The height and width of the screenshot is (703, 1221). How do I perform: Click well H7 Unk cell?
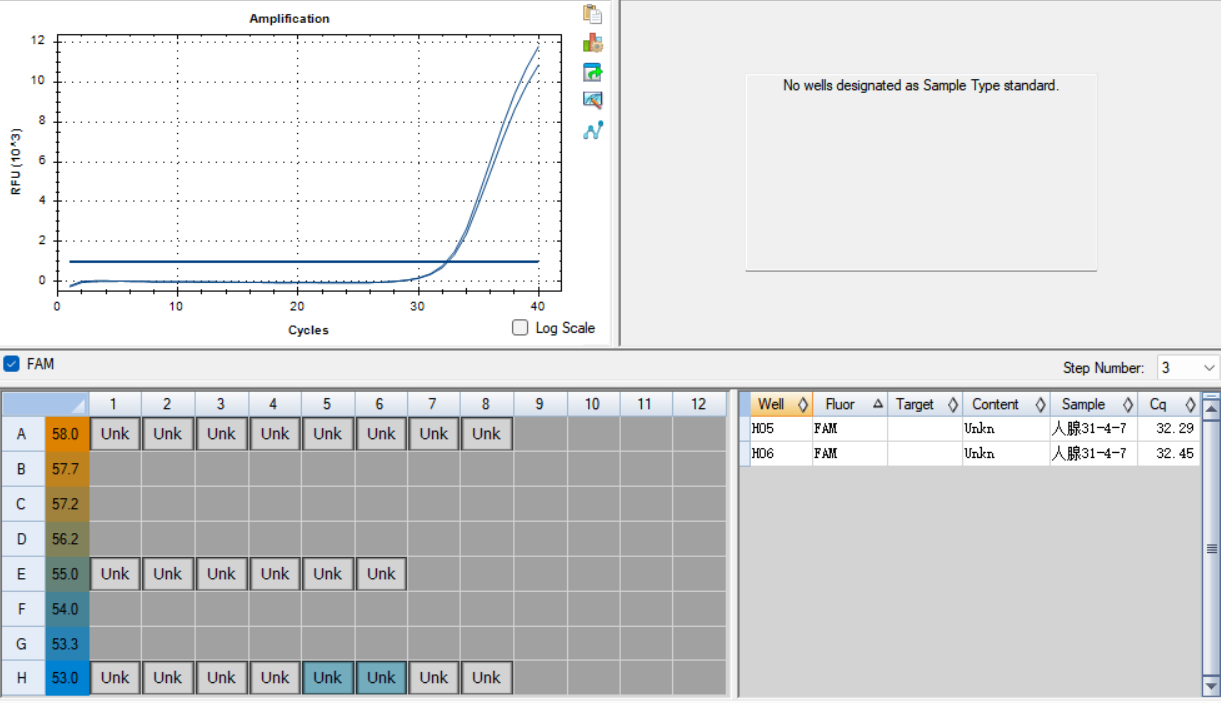(434, 677)
